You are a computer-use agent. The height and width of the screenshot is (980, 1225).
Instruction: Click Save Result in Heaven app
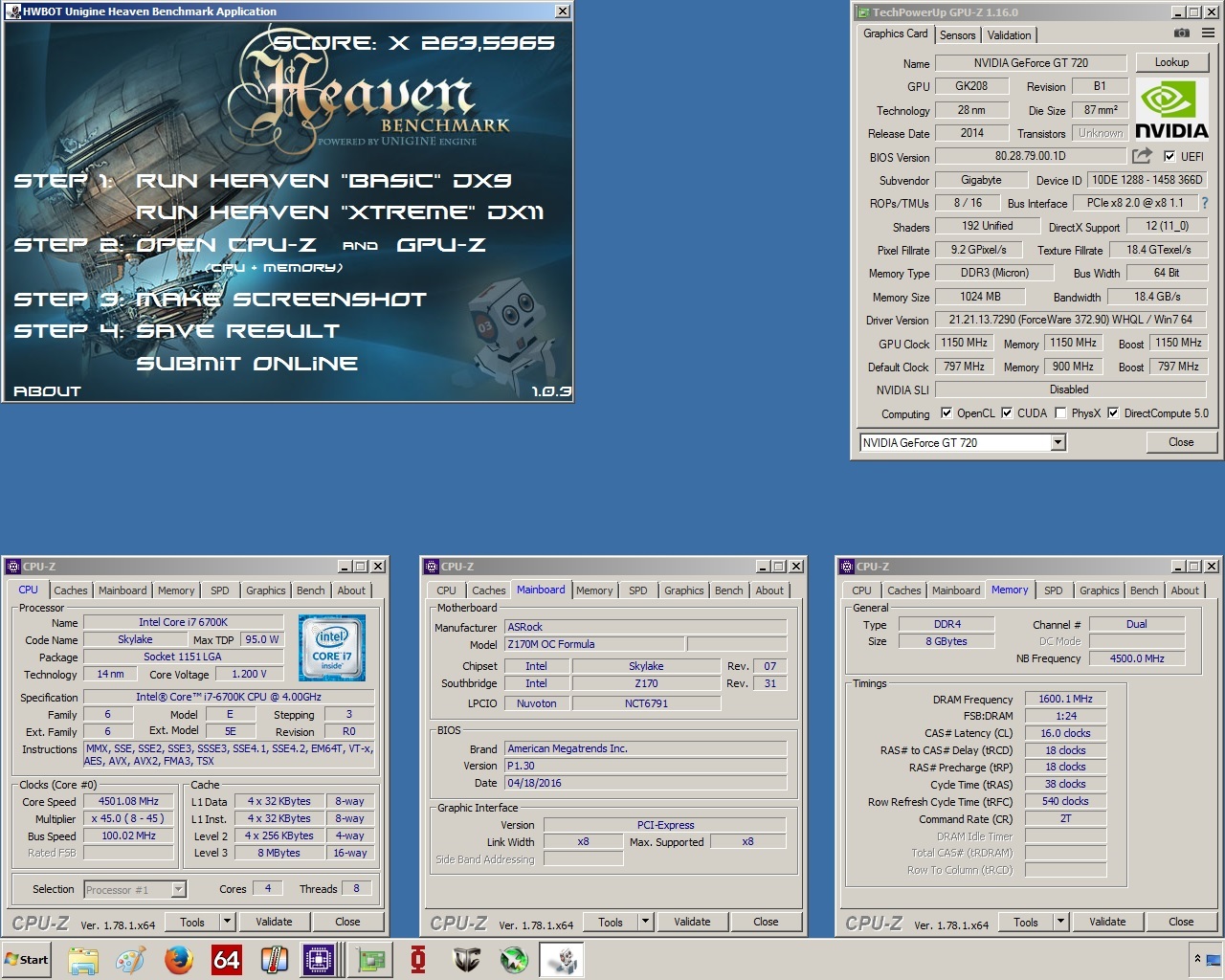coord(237,331)
